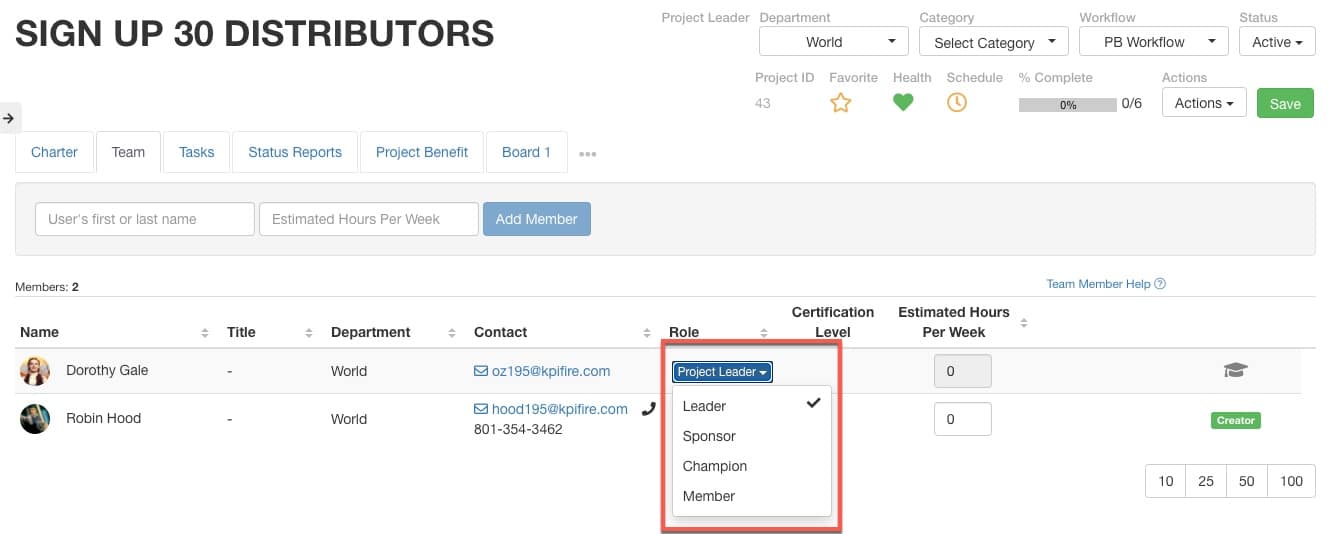Open the Select Category dropdown
The width and height of the screenshot is (1331, 534).
(x=994, y=42)
